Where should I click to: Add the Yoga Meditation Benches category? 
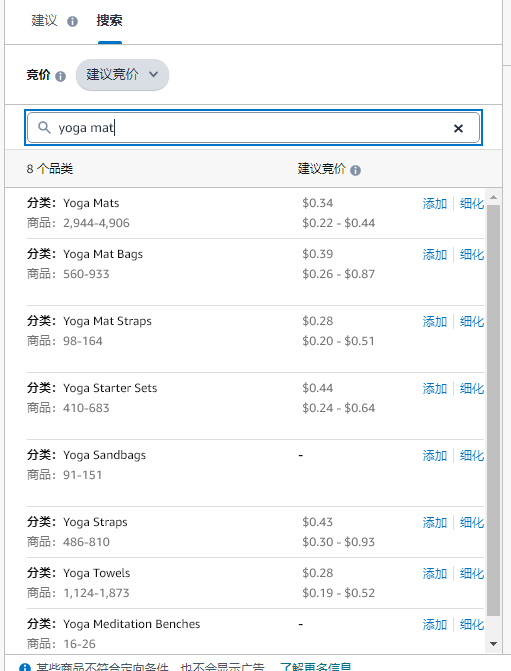click(x=435, y=624)
